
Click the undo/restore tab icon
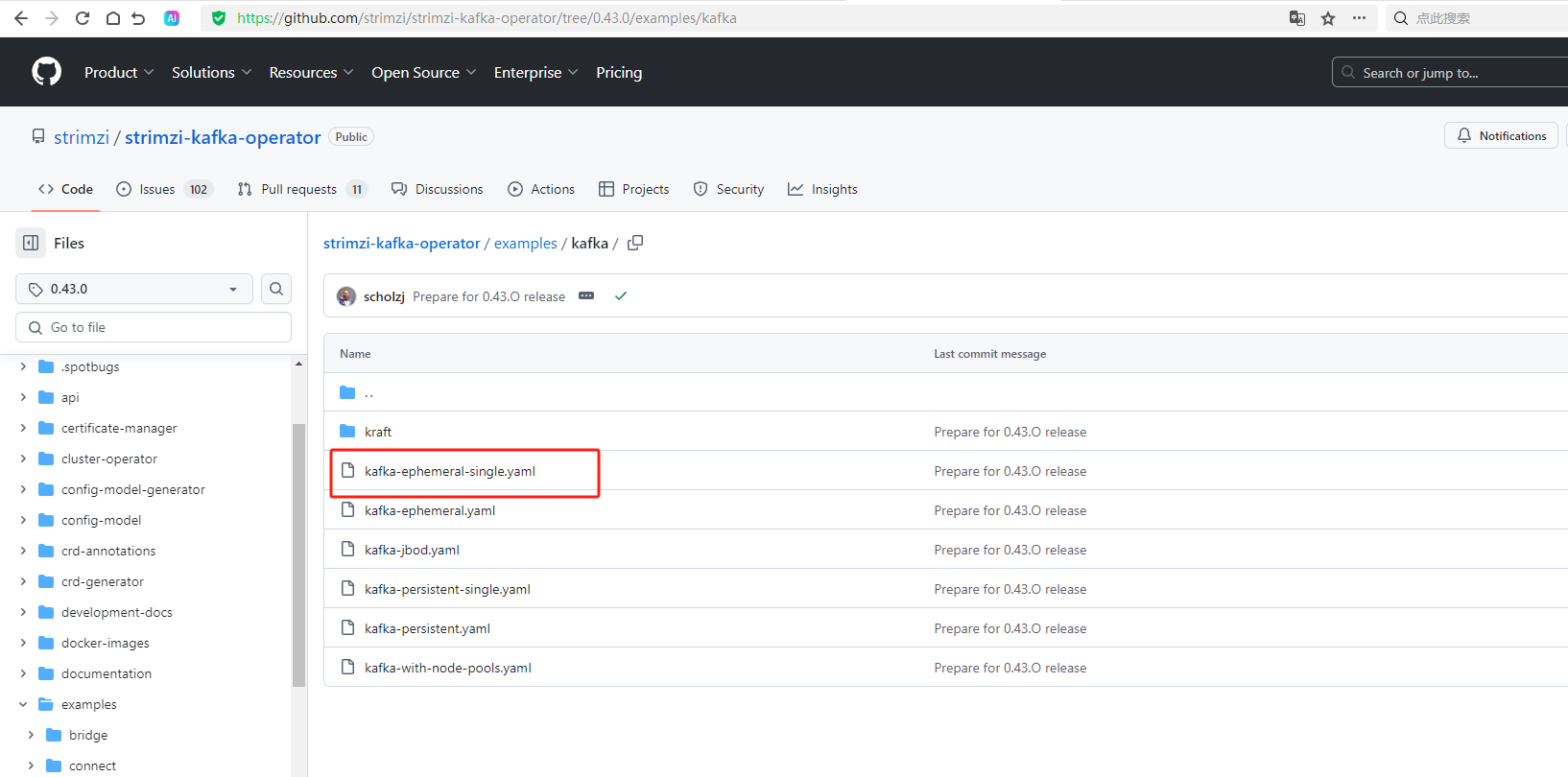pos(138,18)
